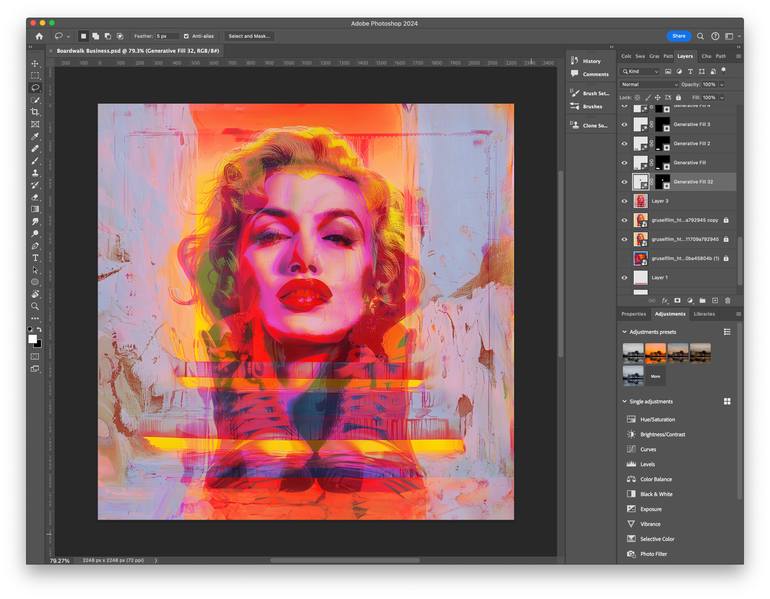Image resolution: width=770 pixels, height=599 pixels.
Task: Select the Move tool
Action: click(35, 64)
